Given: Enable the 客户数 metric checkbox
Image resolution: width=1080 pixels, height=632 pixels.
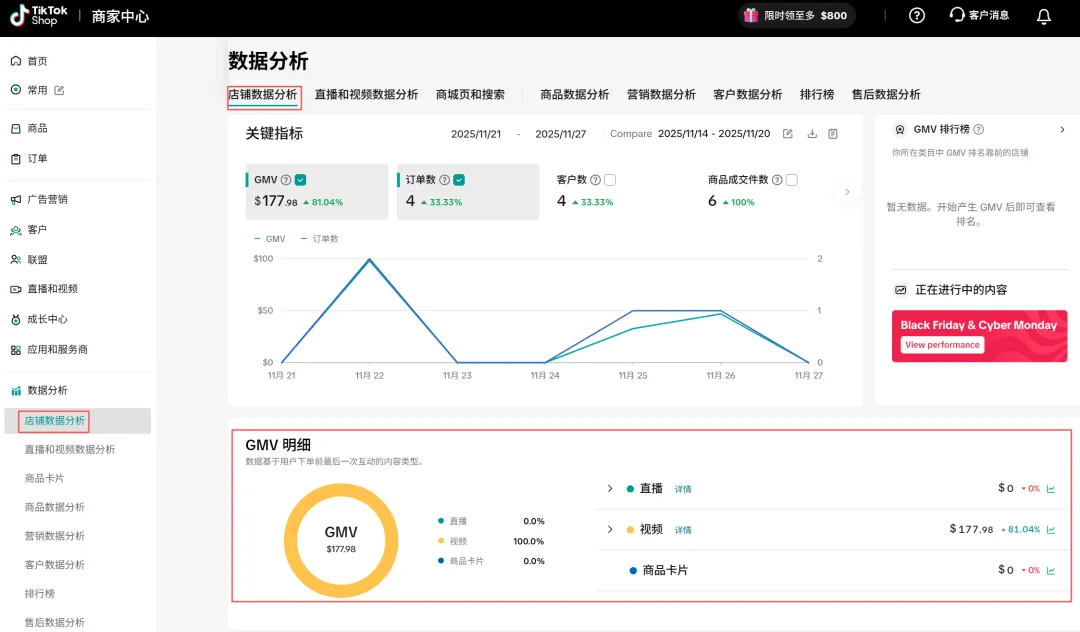Looking at the screenshot, I should coord(610,180).
